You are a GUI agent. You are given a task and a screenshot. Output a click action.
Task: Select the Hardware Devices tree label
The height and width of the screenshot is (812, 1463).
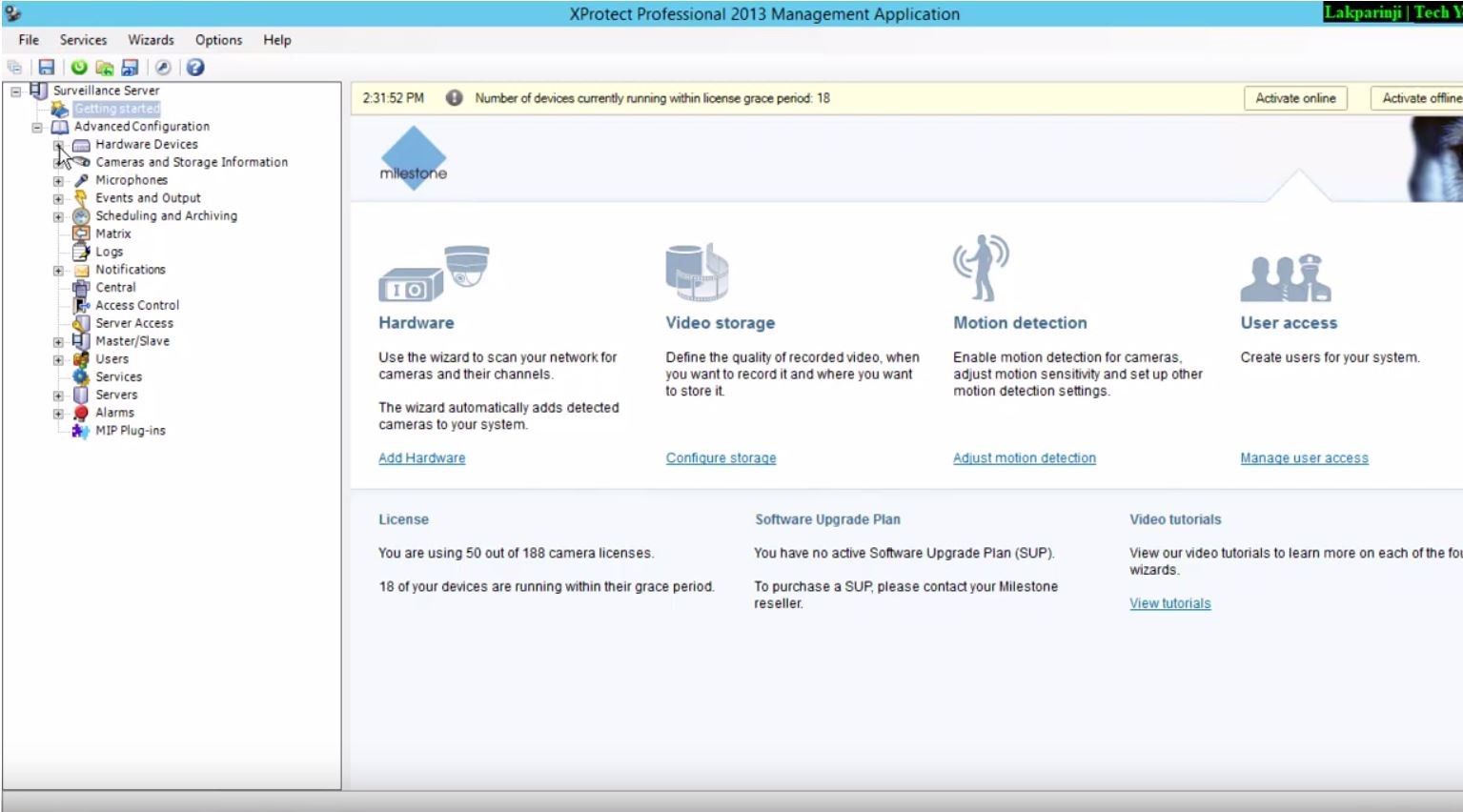[x=147, y=144]
